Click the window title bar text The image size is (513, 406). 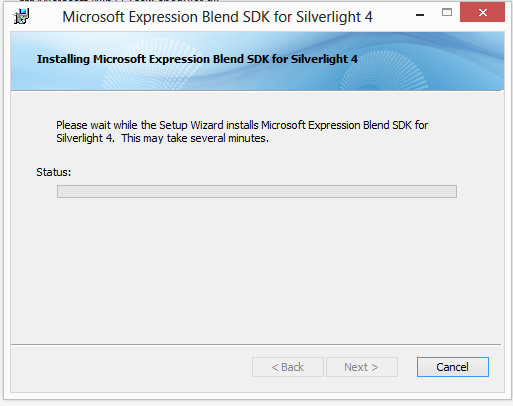[217, 17]
